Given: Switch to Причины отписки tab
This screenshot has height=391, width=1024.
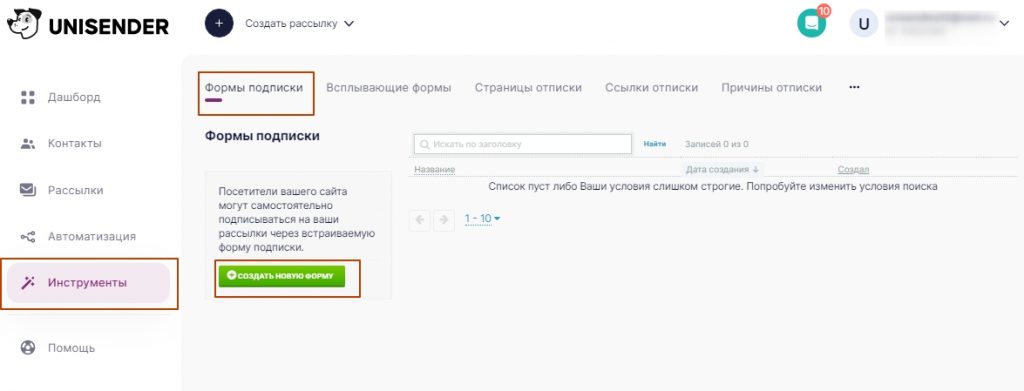Looking at the screenshot, I should click(772, 87).
